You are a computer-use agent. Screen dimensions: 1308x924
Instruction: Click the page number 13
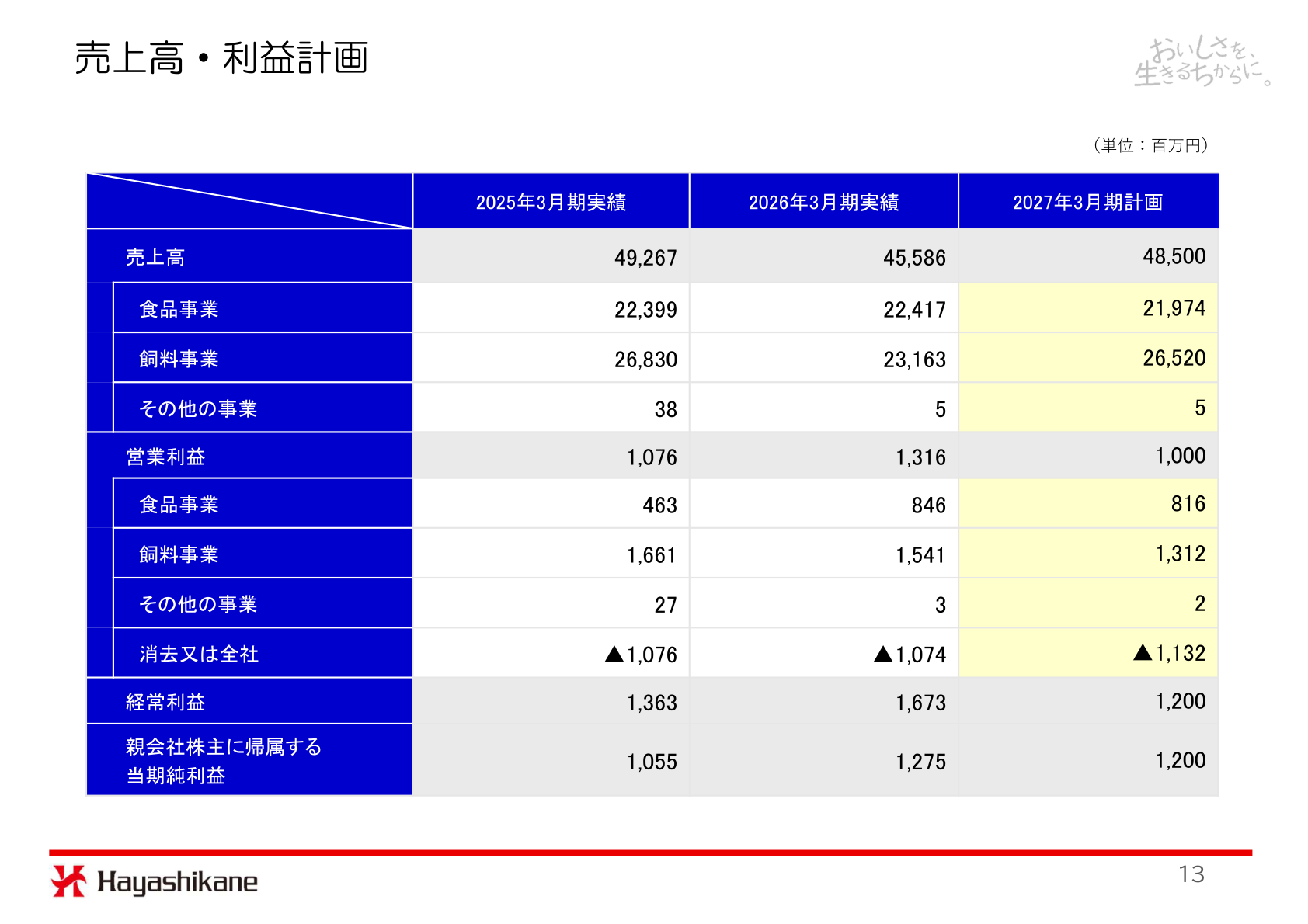pyautogui.click(x=1191, y=874)
